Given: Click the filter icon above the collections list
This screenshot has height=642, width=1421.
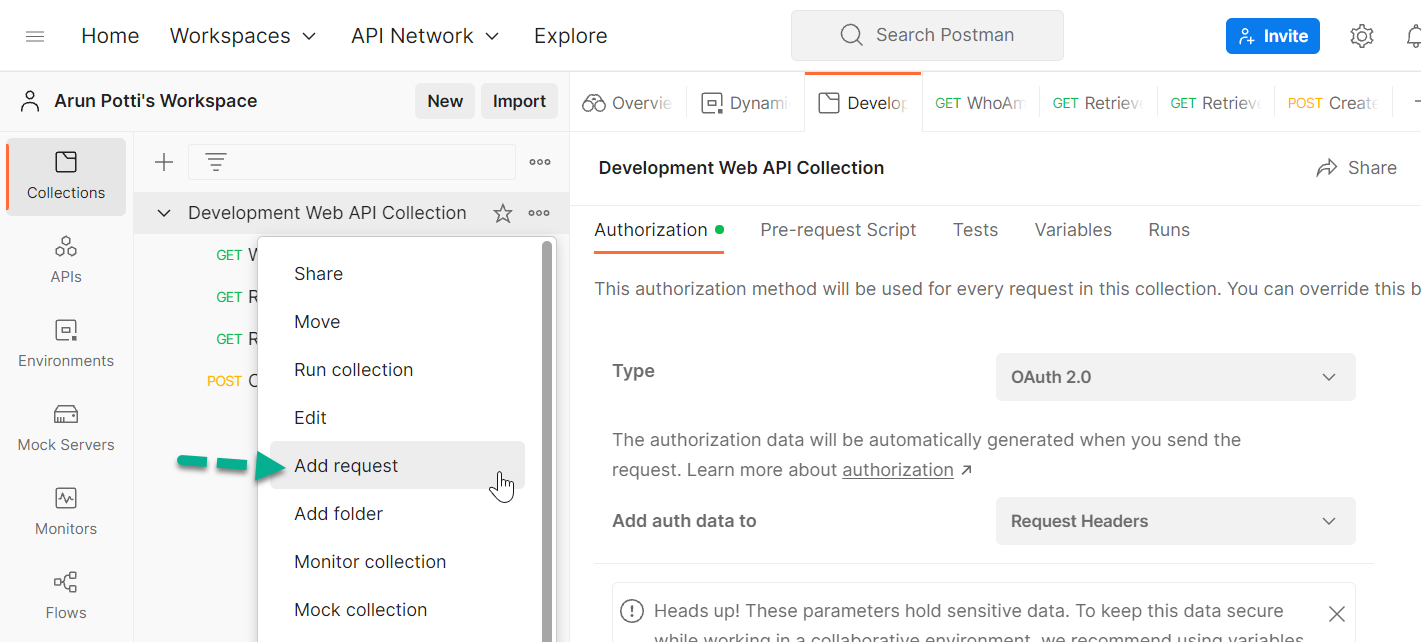Looking at the screenshot, I should pyautogui.click(x=217, y=161).
